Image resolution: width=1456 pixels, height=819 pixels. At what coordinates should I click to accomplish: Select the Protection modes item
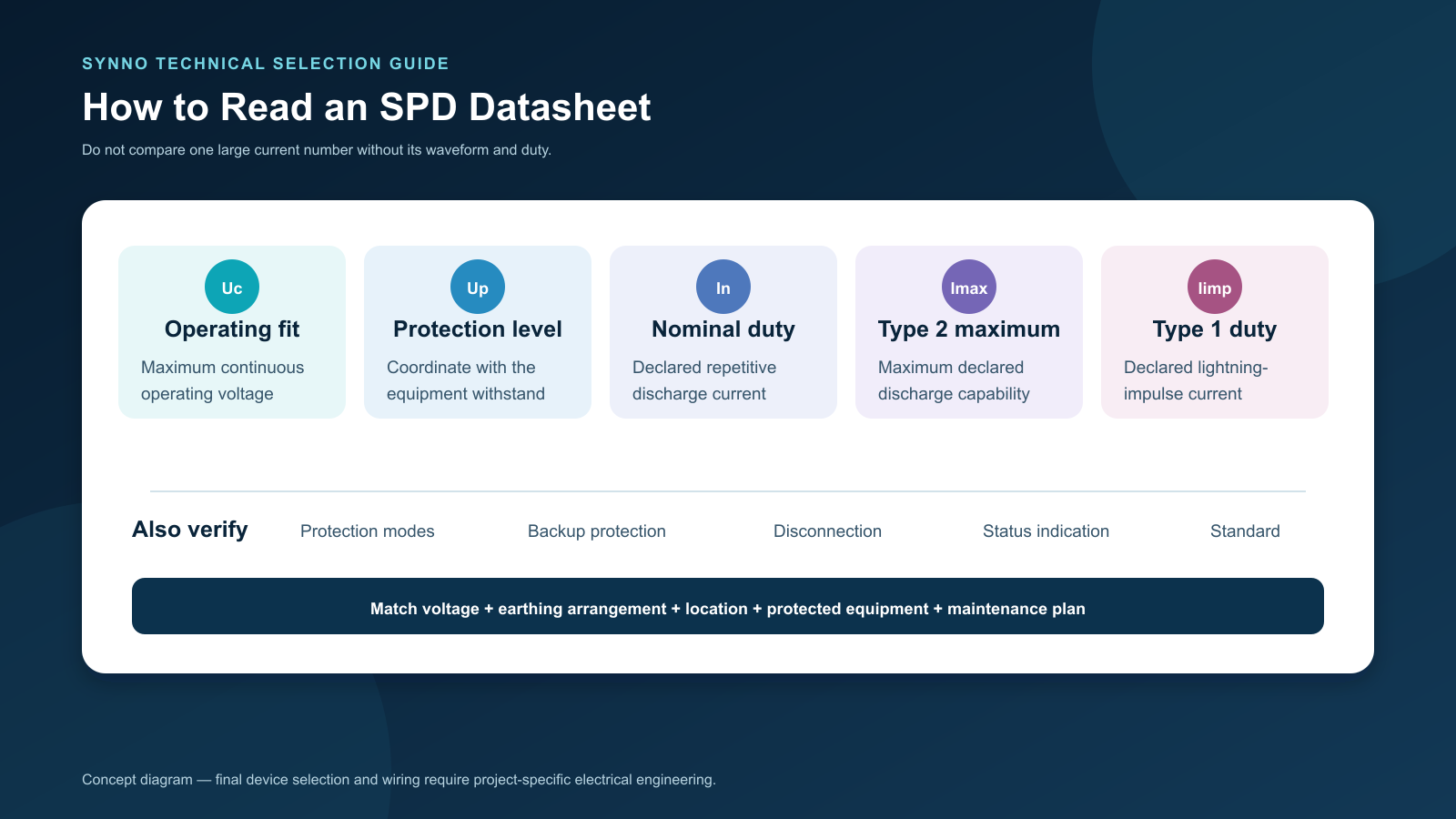pos(368,531)
